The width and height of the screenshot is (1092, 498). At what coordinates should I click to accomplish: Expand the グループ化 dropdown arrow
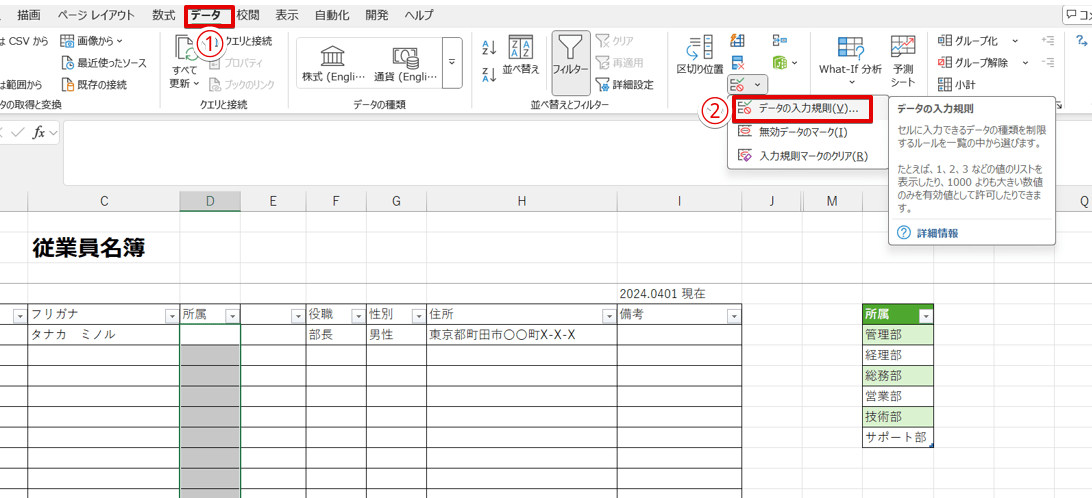(x=1015, y=41)
